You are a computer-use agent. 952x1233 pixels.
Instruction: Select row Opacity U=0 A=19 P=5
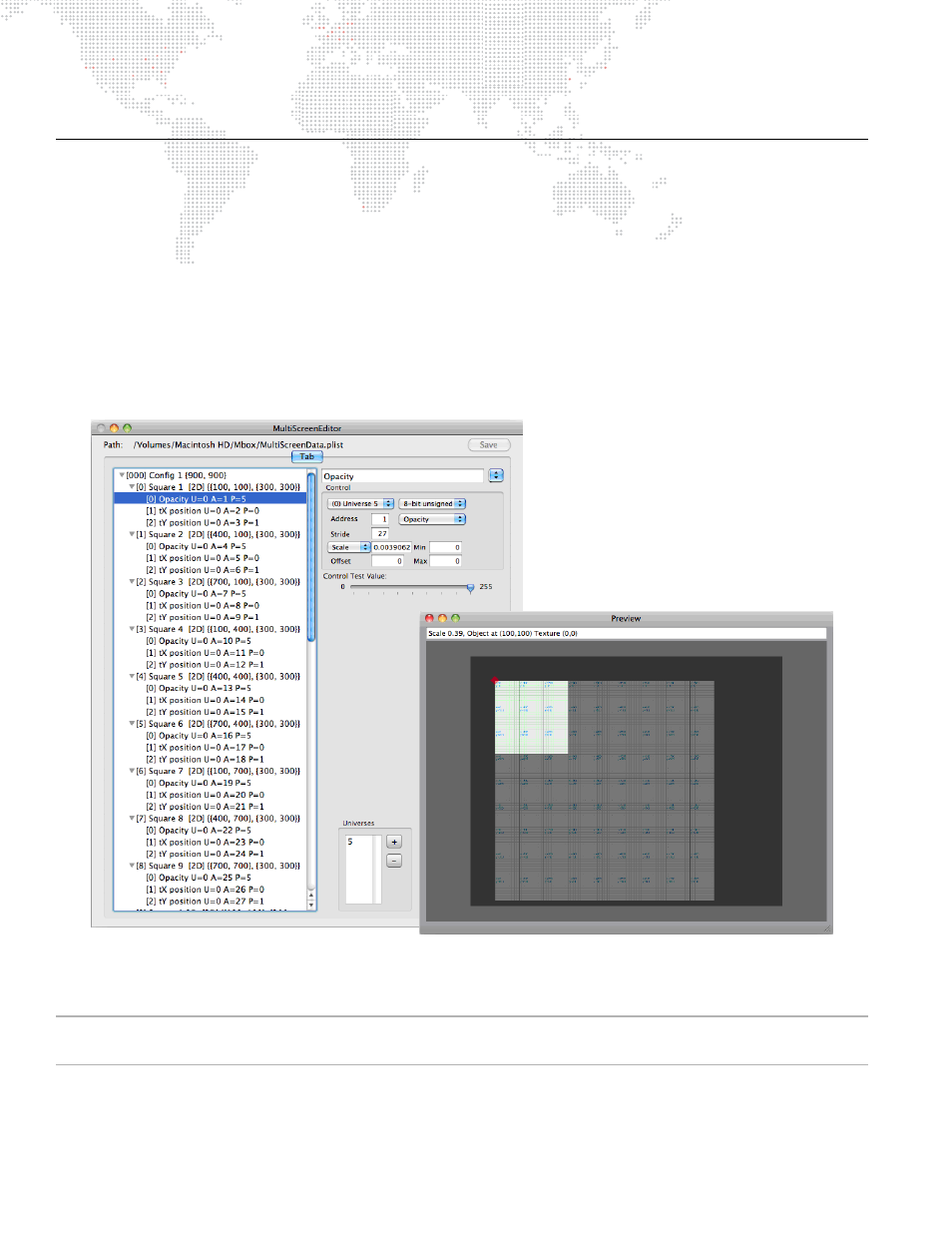(x=211, y=783)
